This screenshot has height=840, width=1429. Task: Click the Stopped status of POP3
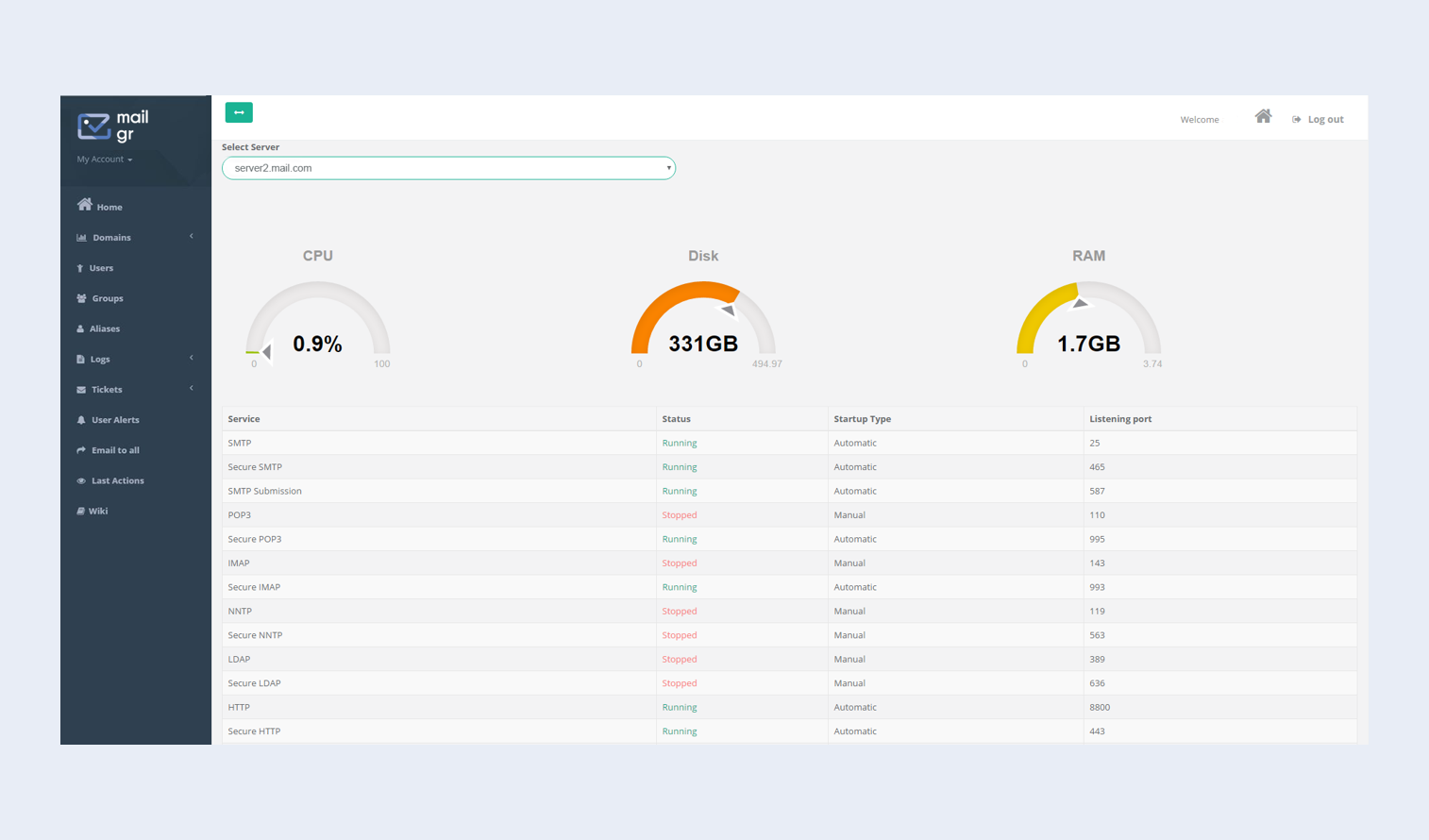click(x=680, y=515)
